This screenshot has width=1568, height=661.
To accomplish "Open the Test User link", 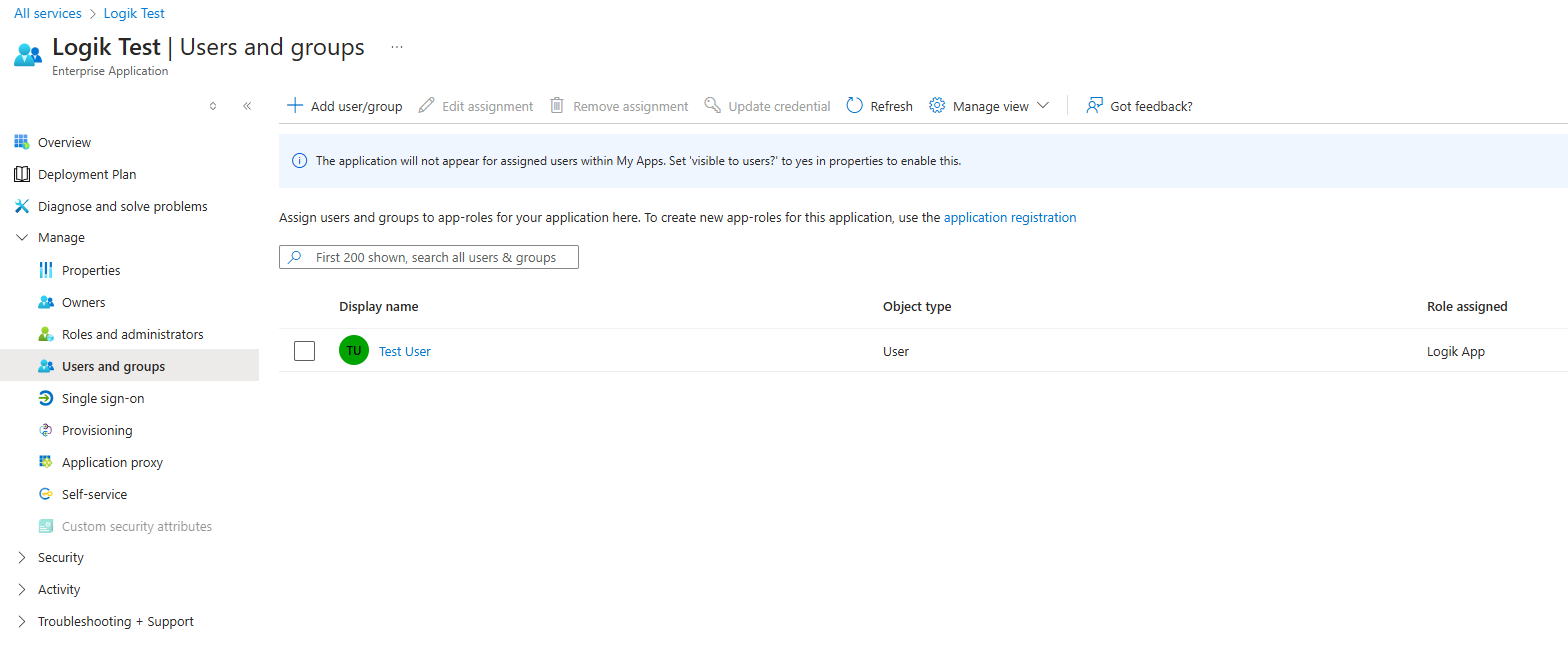I will pyautogui.click(x=405, y=351).
